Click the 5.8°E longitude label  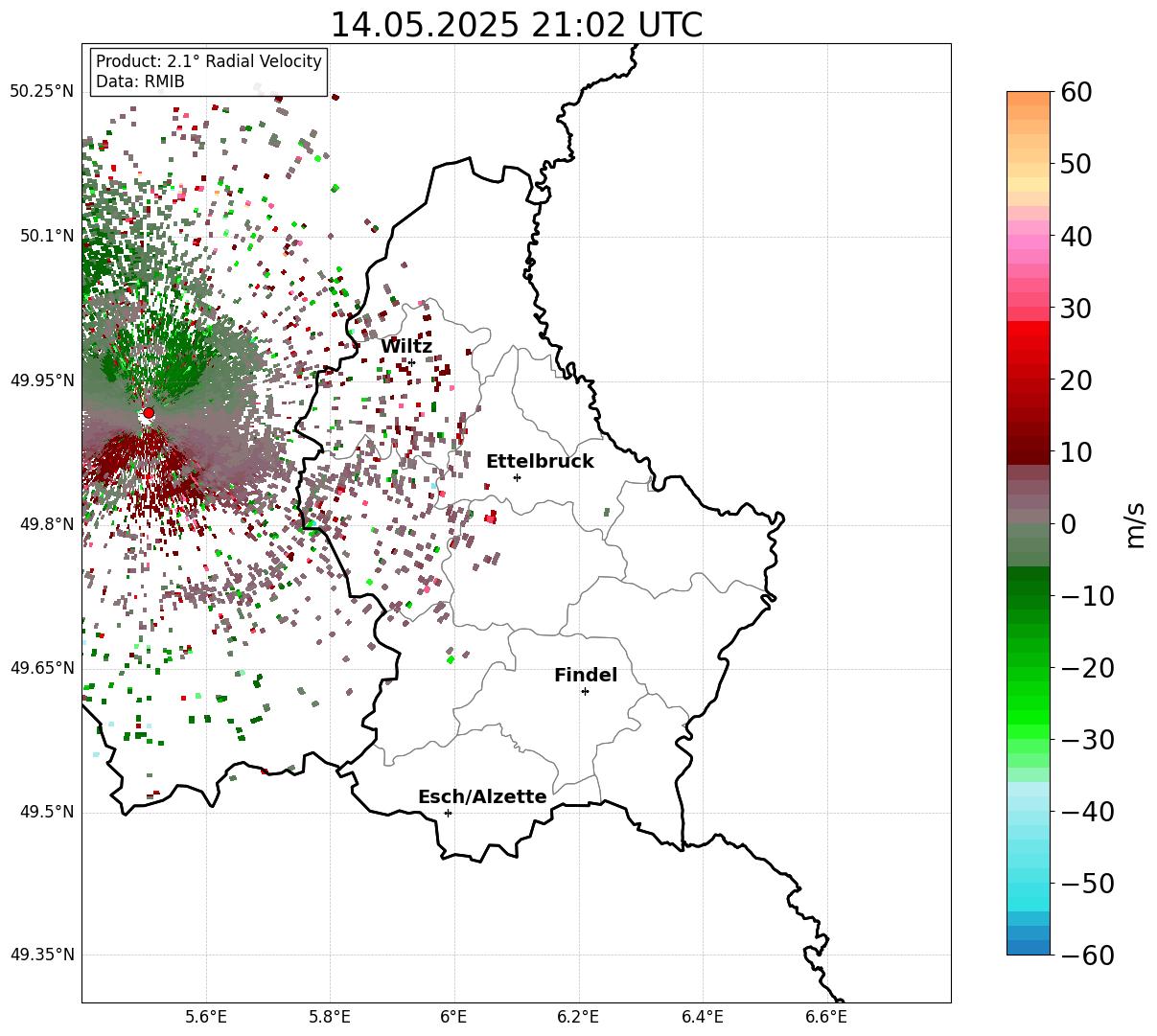tap(331, 1016)
